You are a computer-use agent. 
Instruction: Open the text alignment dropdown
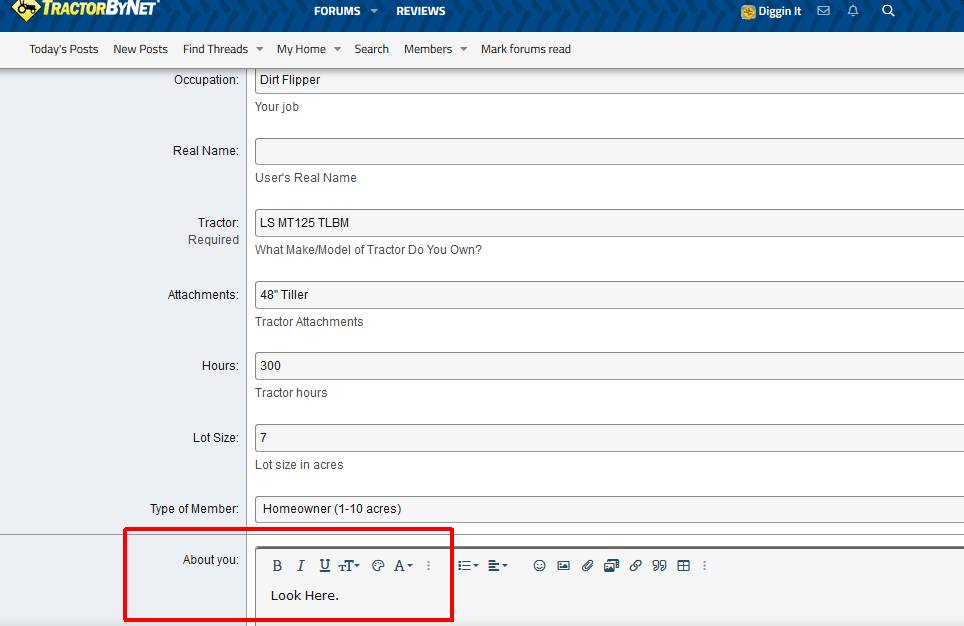click(x=497, y=566)
